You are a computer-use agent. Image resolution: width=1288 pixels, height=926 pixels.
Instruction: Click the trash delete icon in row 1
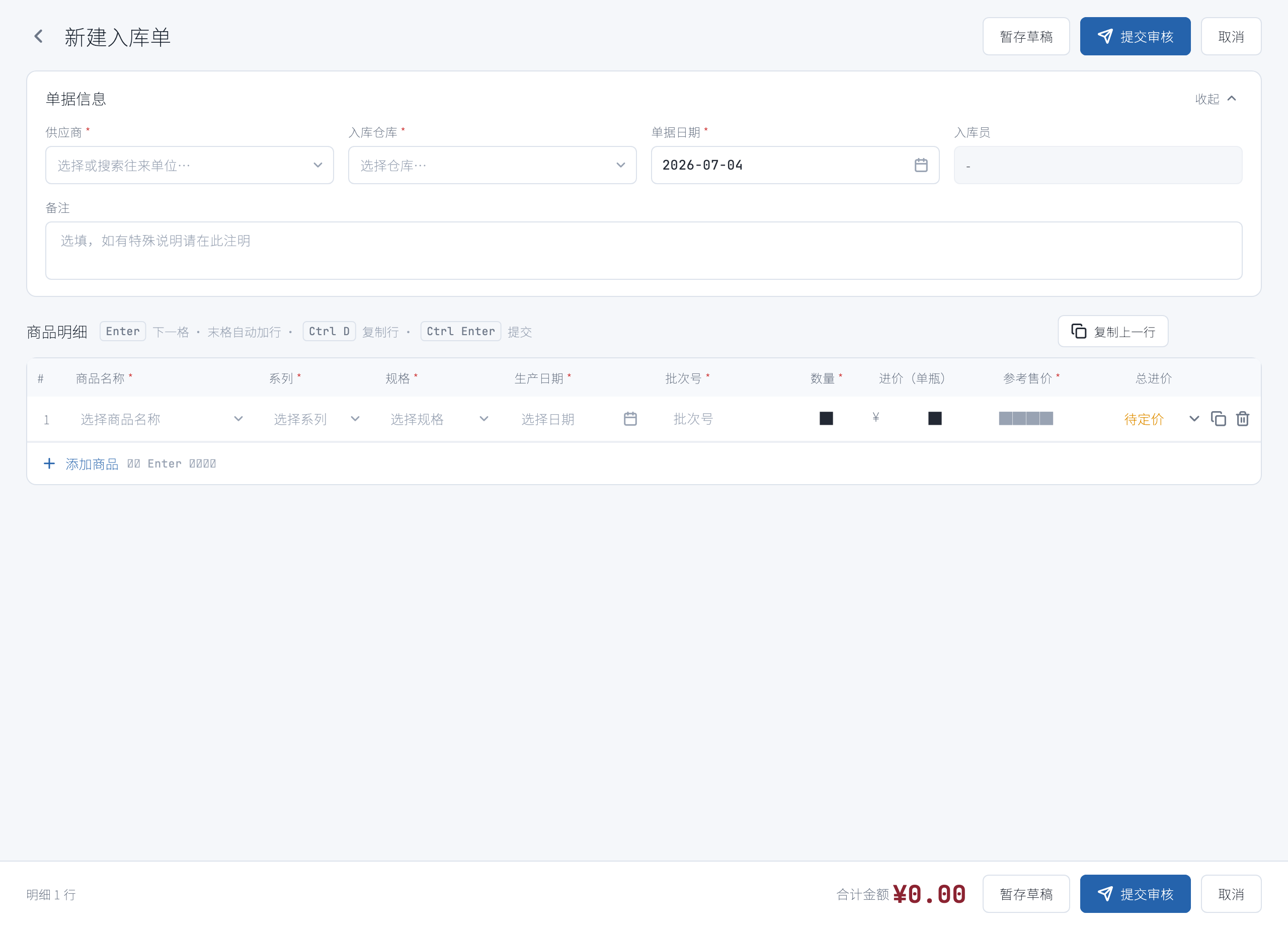[x=1242, y=419]
